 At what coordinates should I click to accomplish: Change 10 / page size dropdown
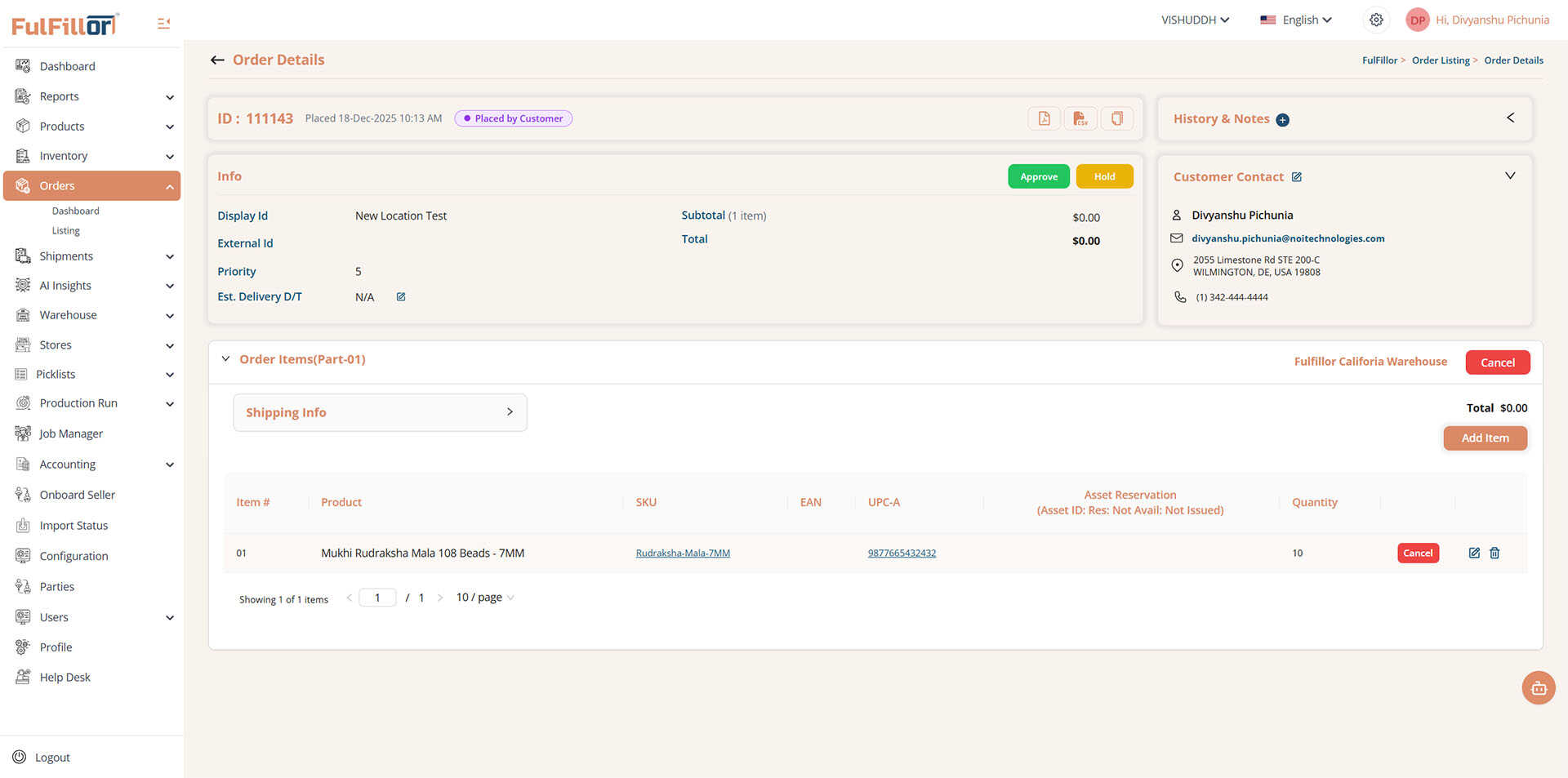(x=485, y=598)
